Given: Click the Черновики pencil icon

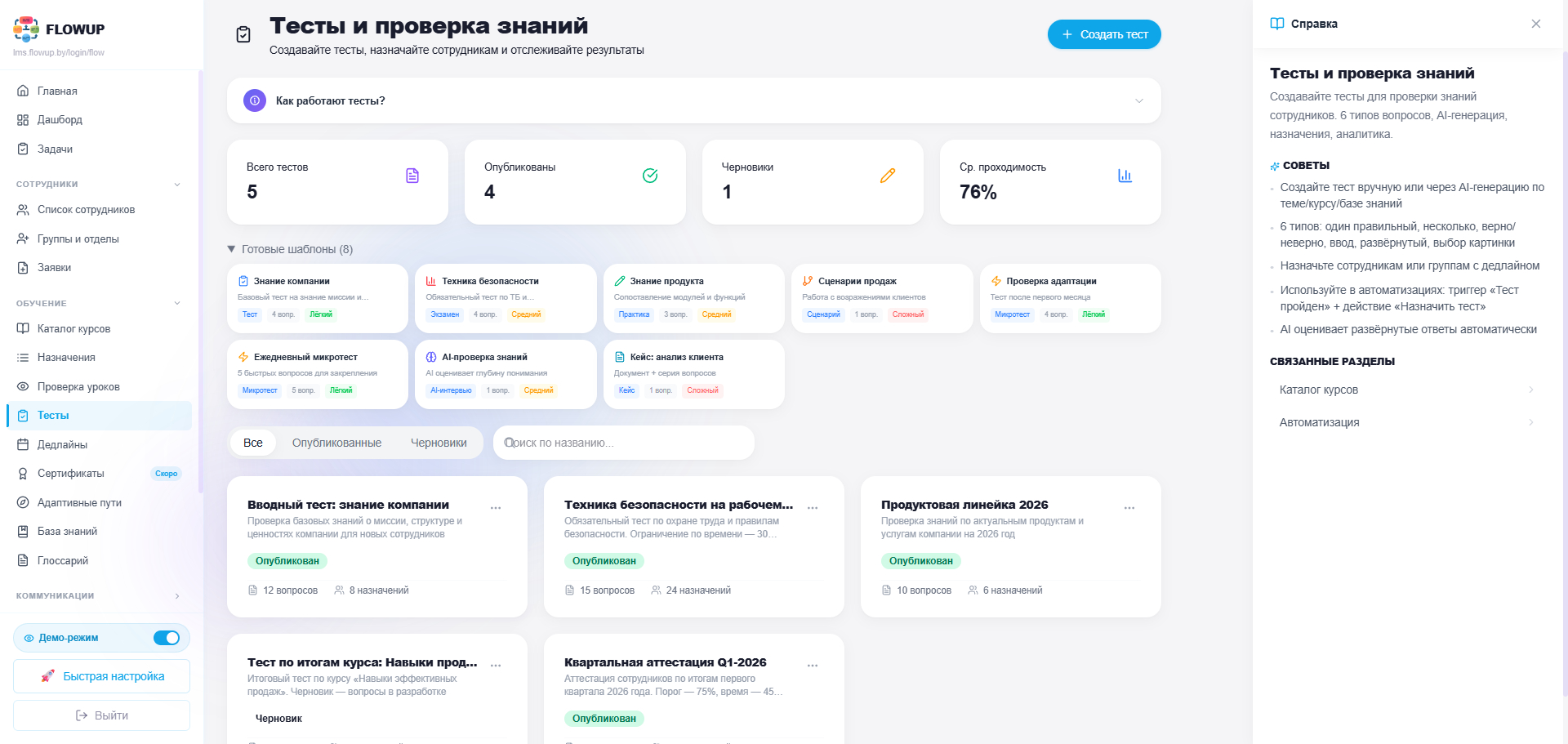Looking at the screenshot, I should click(888, 176).
